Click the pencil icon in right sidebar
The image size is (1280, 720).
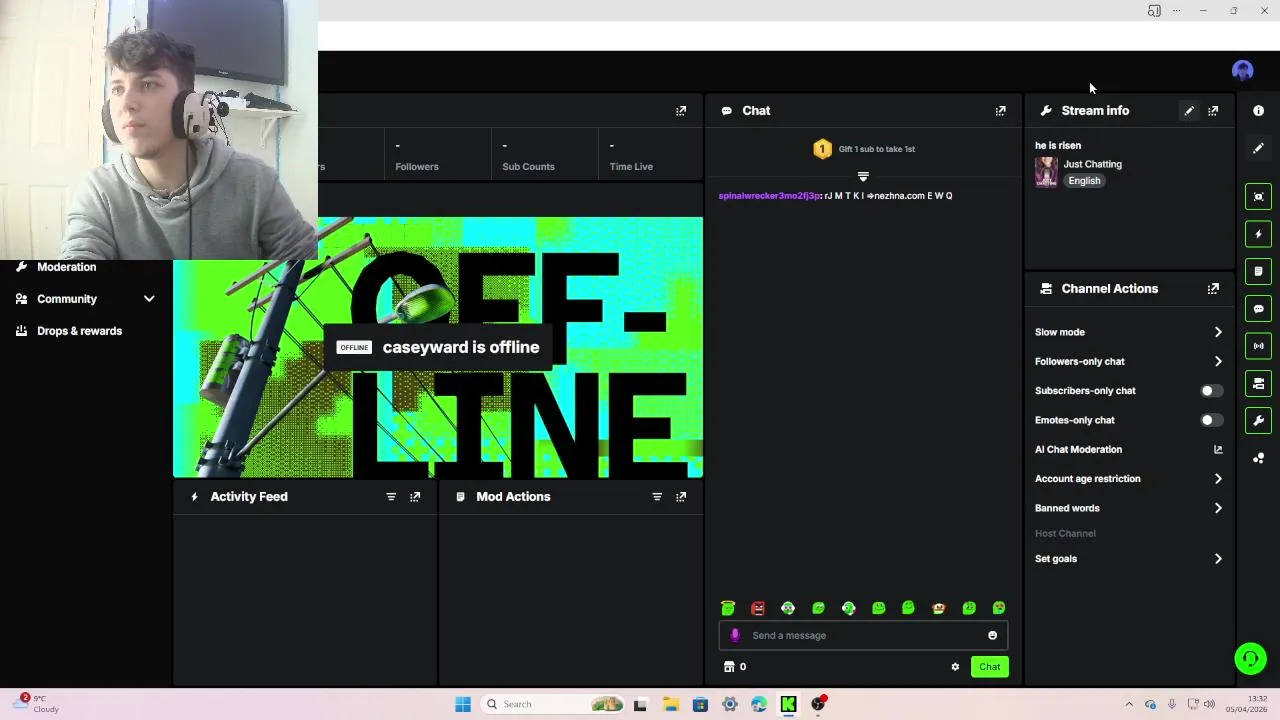(1258, 148)
